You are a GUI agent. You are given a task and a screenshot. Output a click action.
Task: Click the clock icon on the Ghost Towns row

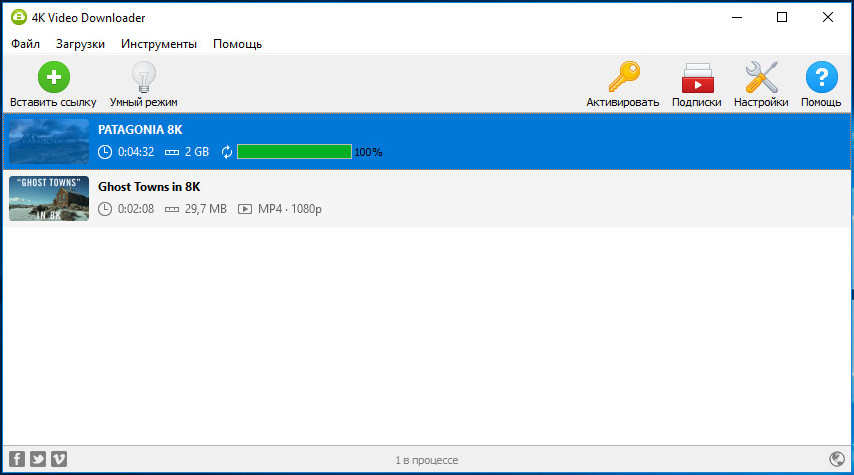[105, 209]
